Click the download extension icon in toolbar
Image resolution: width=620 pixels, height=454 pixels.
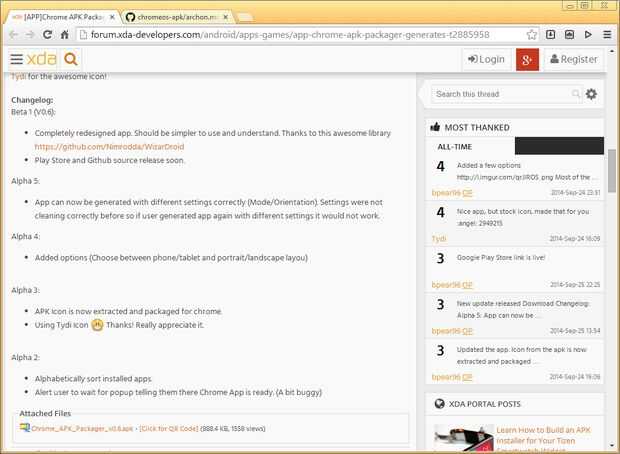pyautogui.click(x=550, y=35)
